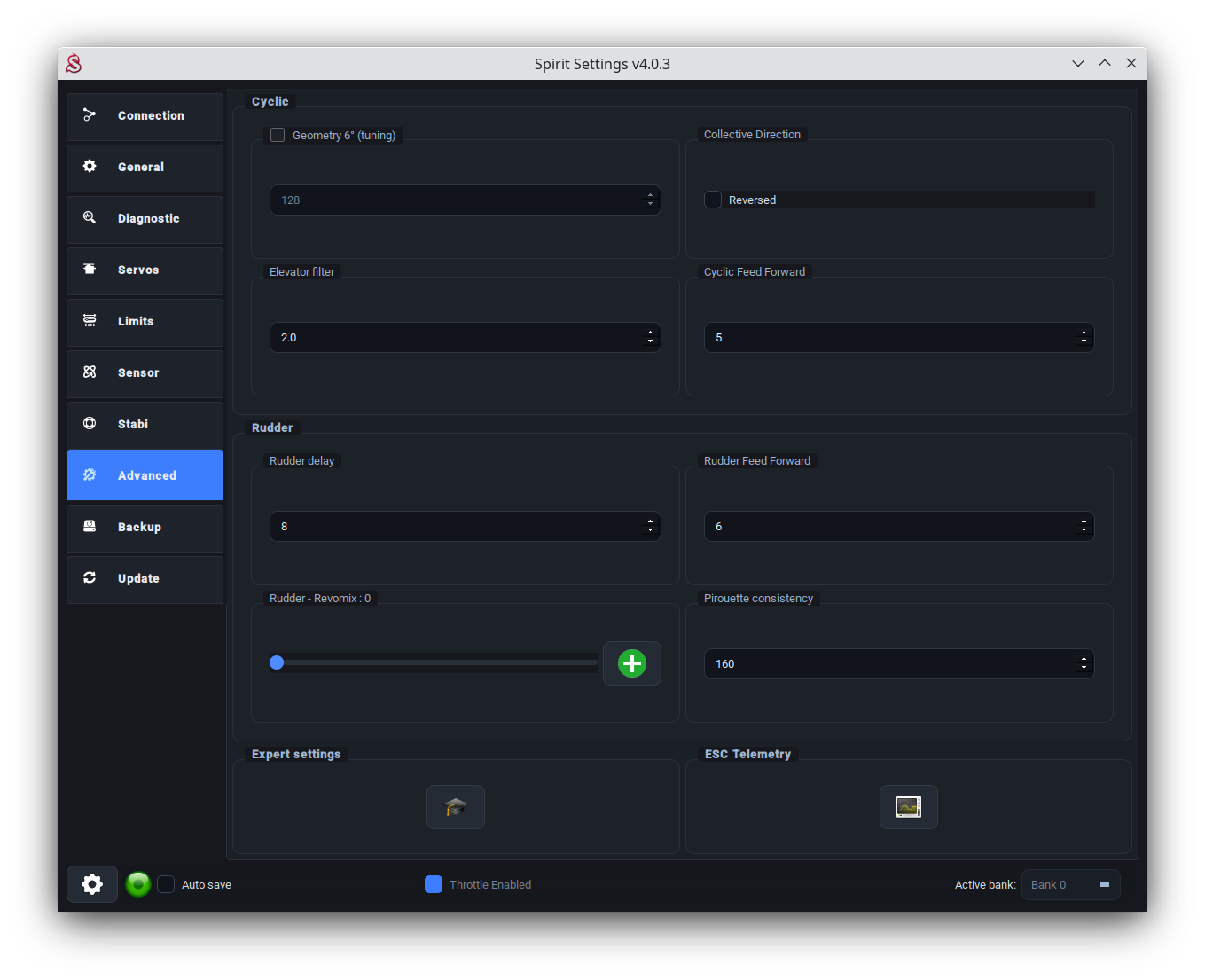Toggle the Reversed collective direction checkbox
Viewport: 1205px width, 980px height.
(x=713, y=200)
